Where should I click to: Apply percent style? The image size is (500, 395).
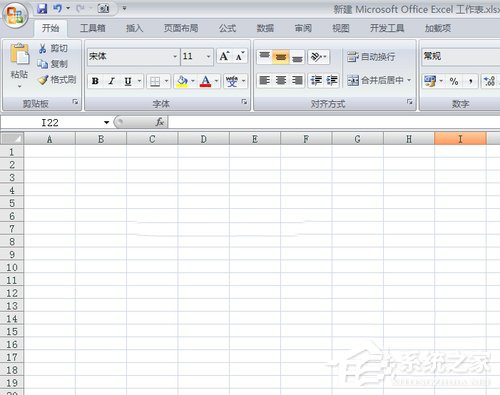pos(454,81)
